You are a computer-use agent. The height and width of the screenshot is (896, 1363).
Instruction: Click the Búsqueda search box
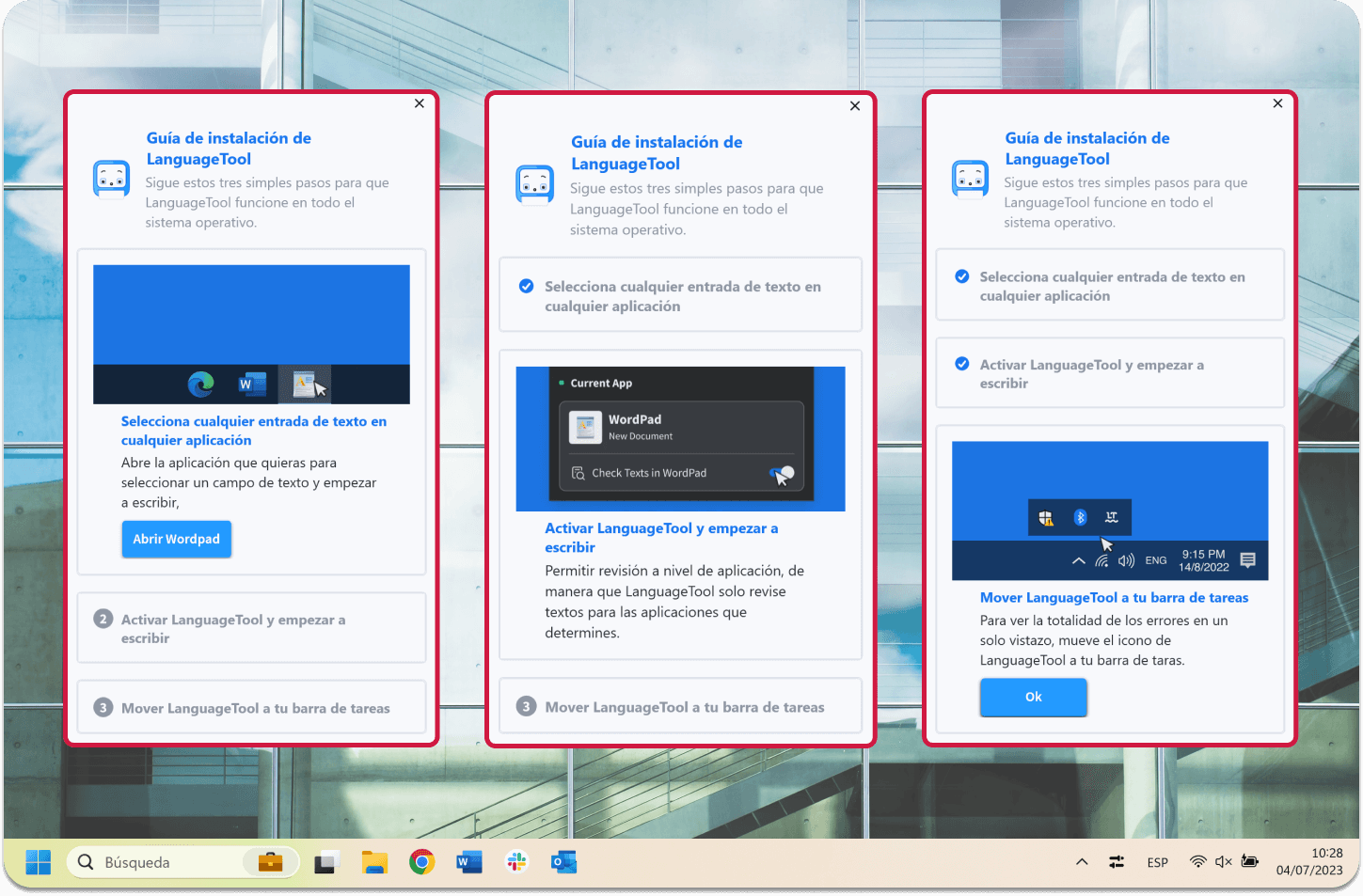click(x=183, y=862)
